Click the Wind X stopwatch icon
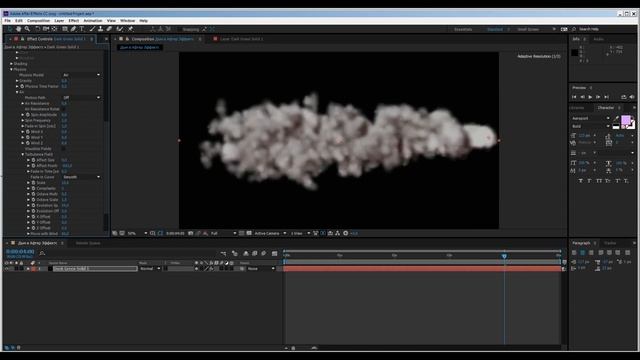The height and width of the screenshot is (360, 640). pyautogui.click(x=28, y=132)
